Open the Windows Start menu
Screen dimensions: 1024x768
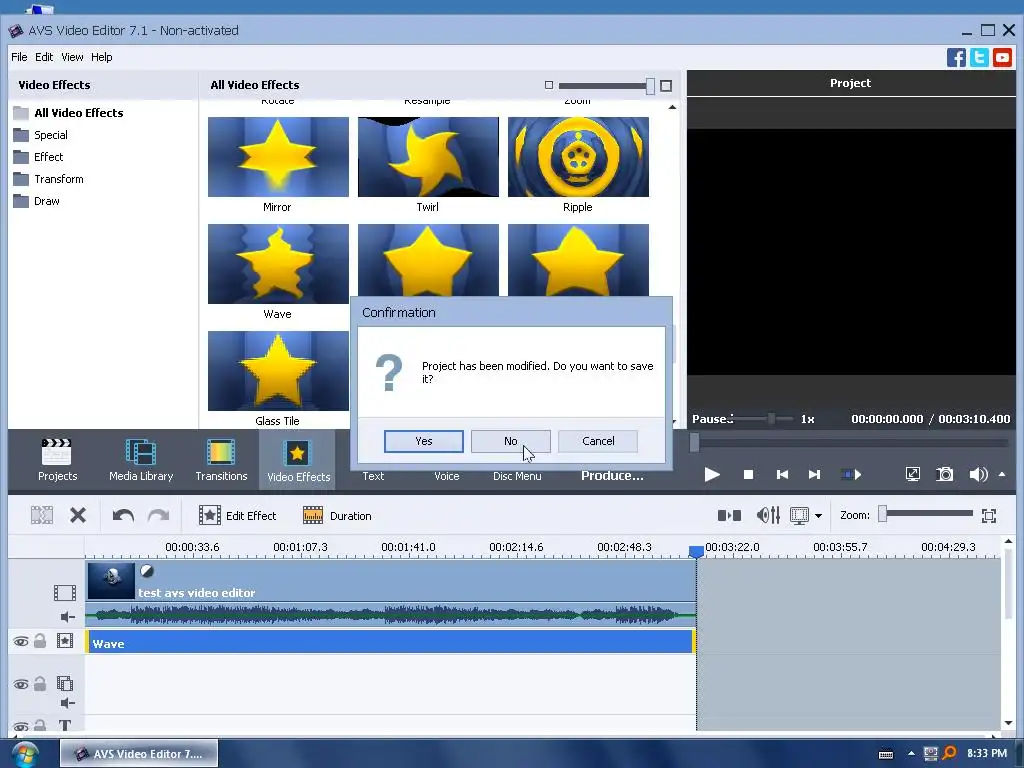pyautogui.click(x=24, y=754)
